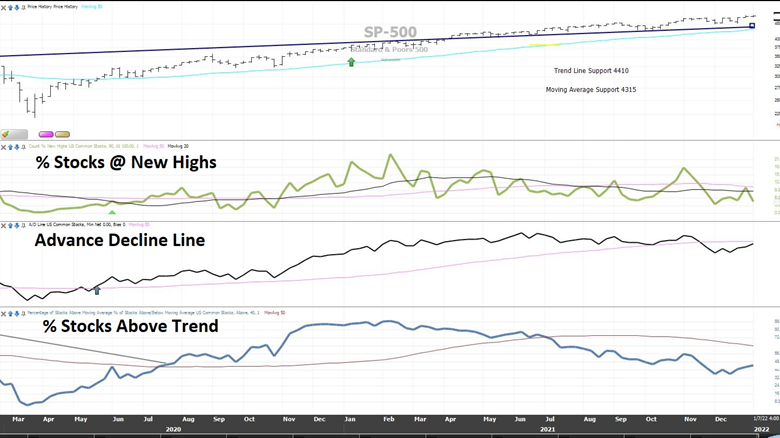Click small green triangle marker in New Highs pane
The width and height of the screenshot is (780, 438).
click(112, 212)
